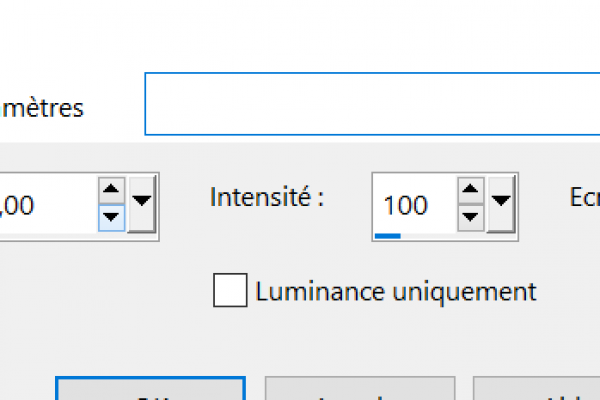Click the middle gray button at bottom
Image resolution: width=600 pixels, height=400 pixels.
point(360,389)
